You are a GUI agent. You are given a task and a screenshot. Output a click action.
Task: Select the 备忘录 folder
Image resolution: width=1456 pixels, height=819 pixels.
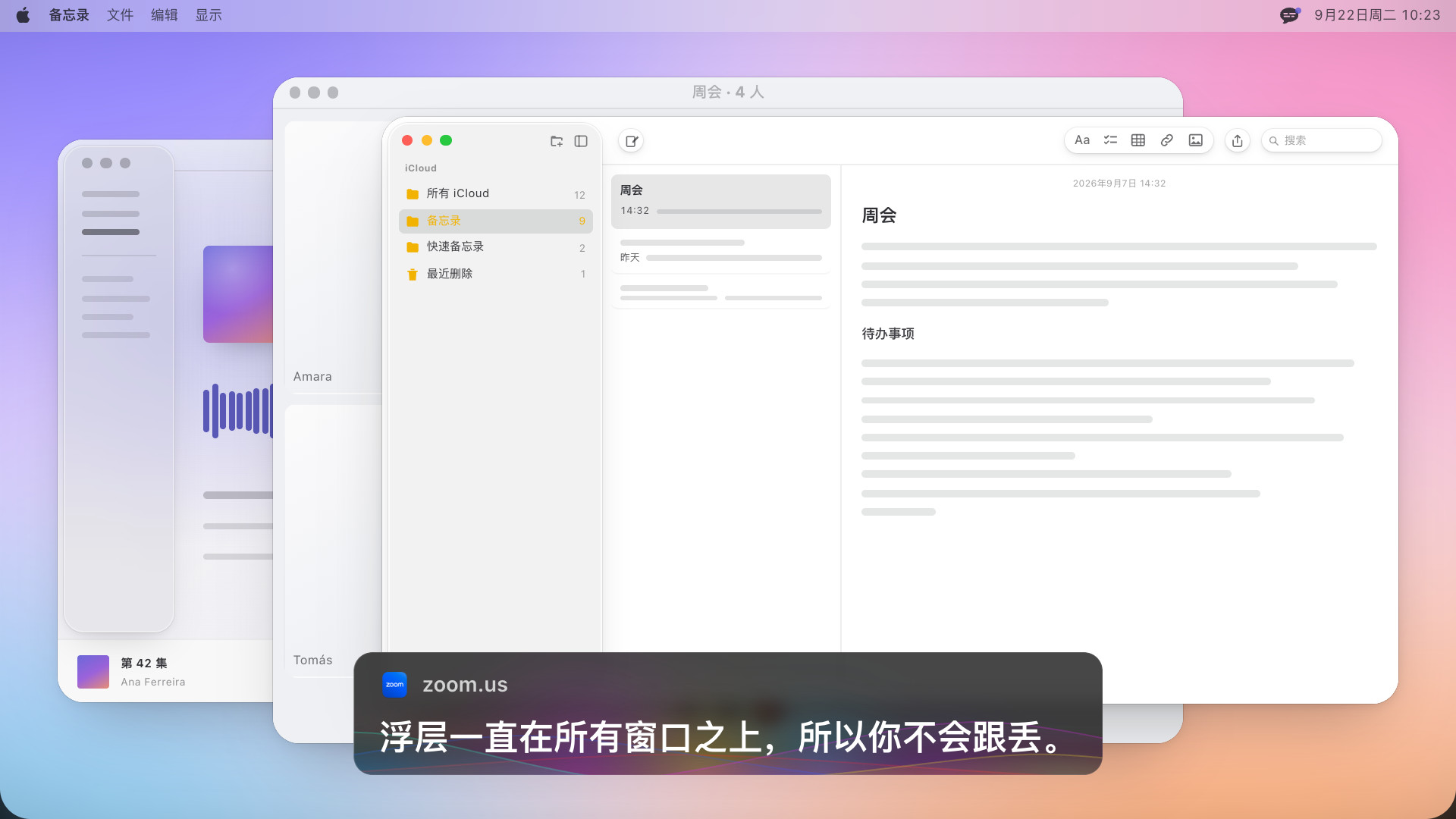coord(496,221)
